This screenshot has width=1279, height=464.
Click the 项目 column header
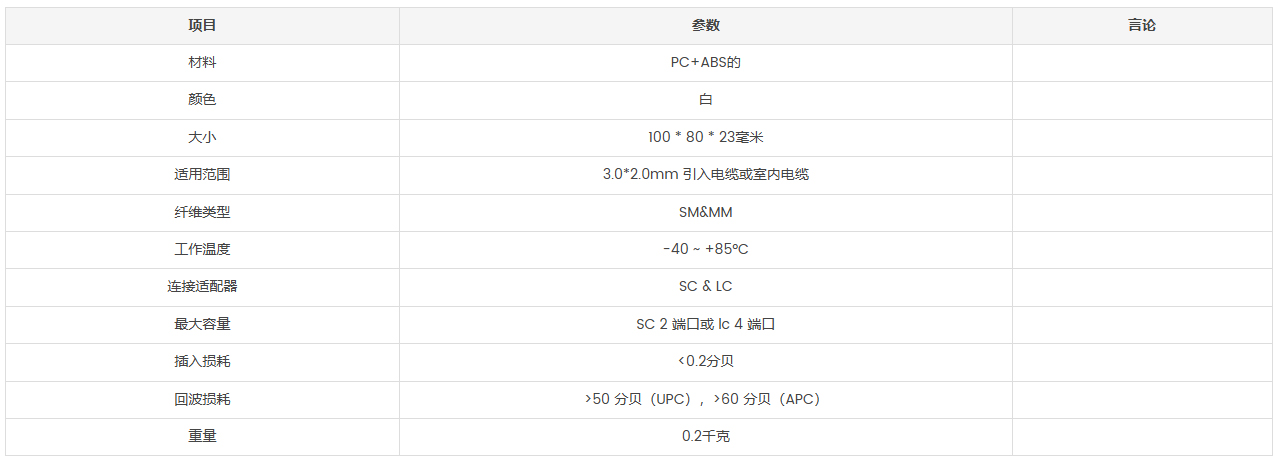click(202, 25)
